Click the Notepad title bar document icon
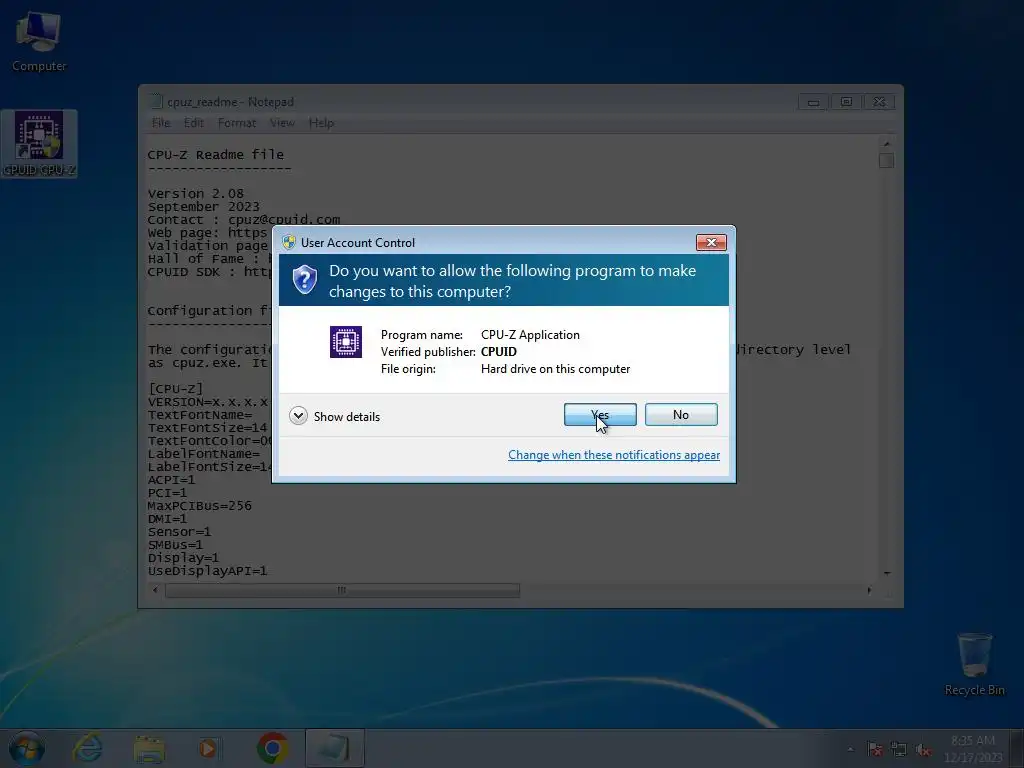The image size is (1024, 768). click(155, 101)
